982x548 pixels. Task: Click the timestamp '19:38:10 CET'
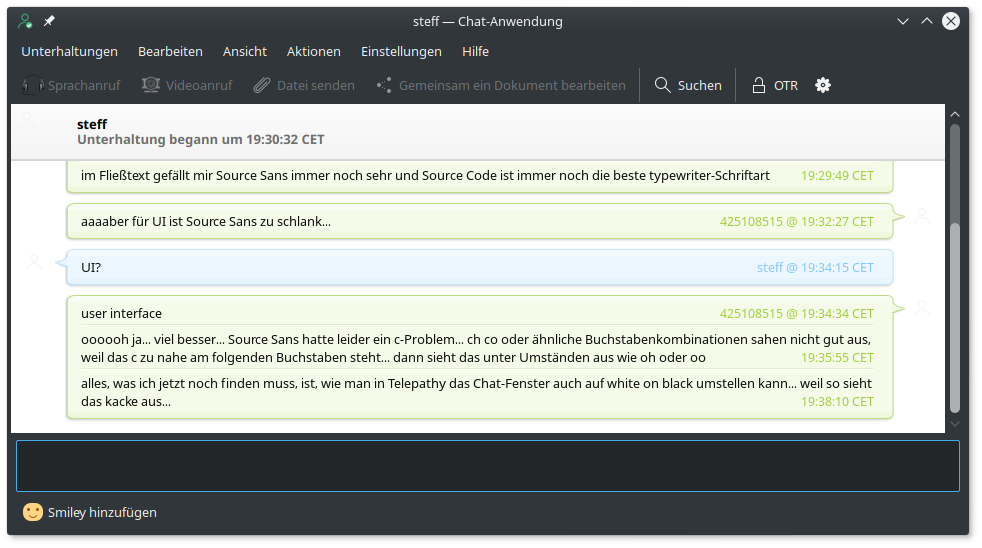[837, 401]
